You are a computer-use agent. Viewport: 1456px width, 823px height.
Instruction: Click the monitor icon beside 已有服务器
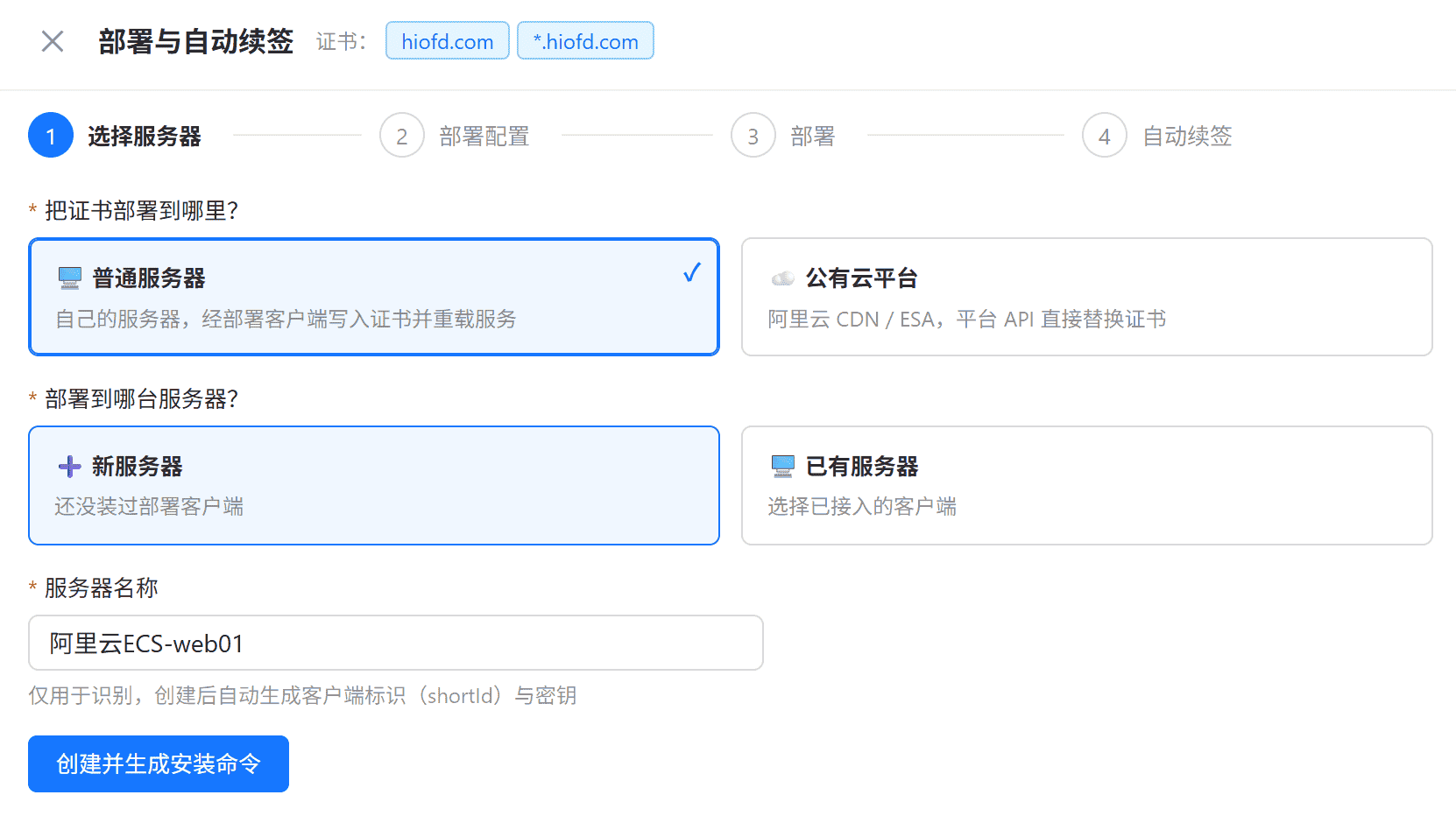[x=783, y=467]
